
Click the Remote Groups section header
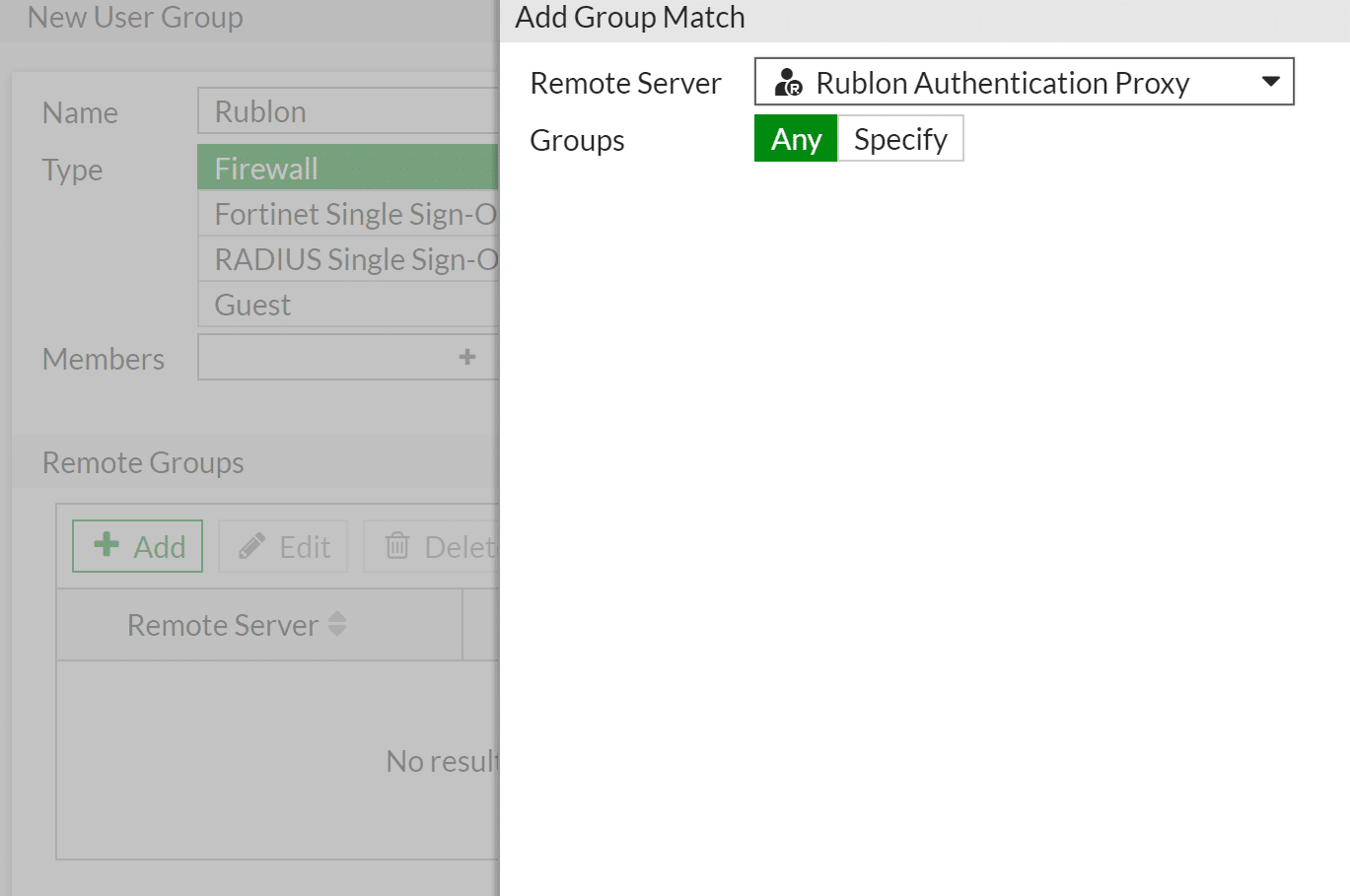point(143,462)
